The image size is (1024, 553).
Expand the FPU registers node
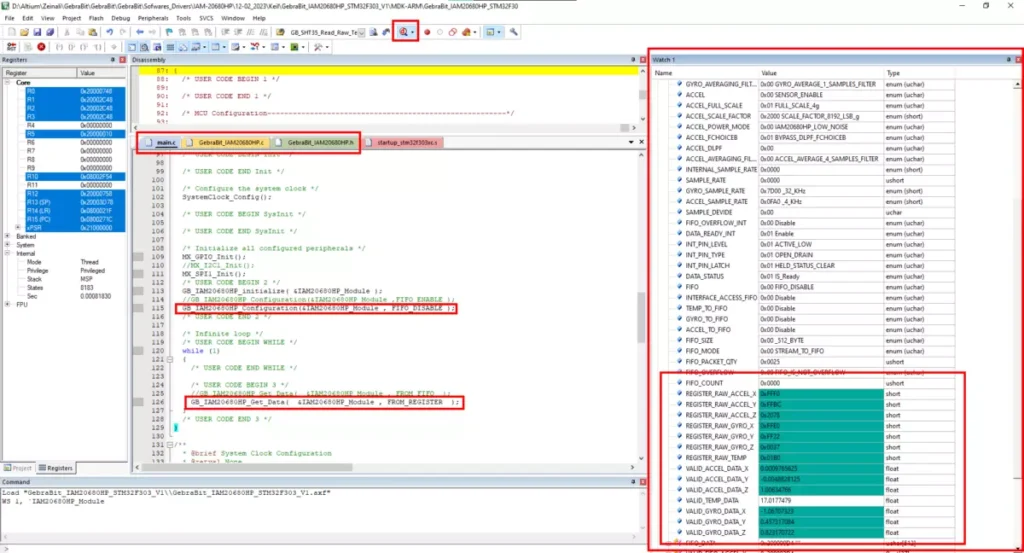click(x=8, y=305)
